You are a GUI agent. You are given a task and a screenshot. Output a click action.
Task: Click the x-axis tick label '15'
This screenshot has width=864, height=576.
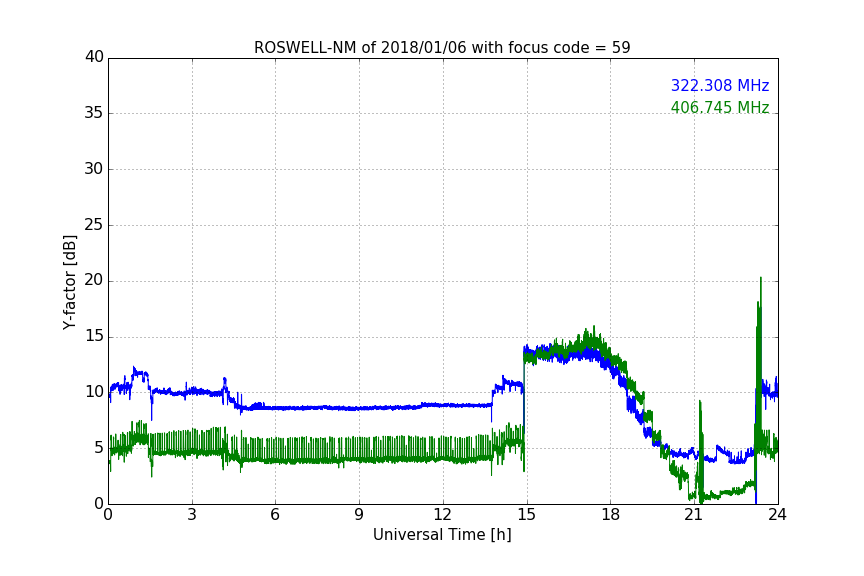526,515
